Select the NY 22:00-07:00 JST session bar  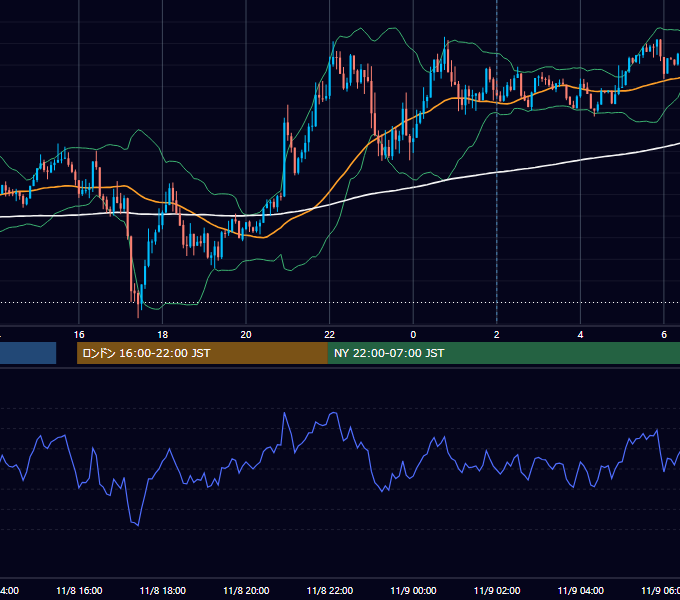tap(503, 353)
